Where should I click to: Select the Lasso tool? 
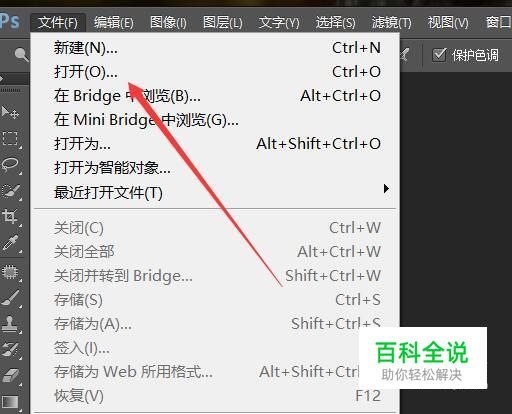pos(10,164)
